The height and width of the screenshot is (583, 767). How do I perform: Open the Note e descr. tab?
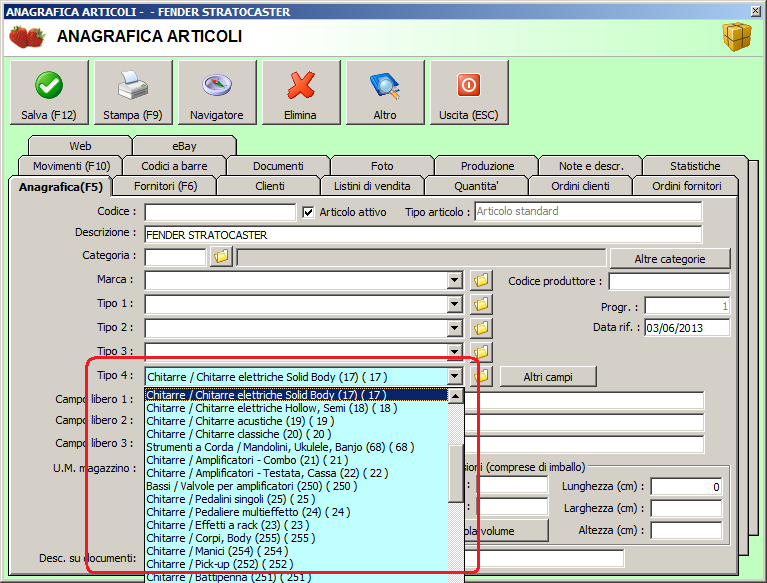point(591,166)
